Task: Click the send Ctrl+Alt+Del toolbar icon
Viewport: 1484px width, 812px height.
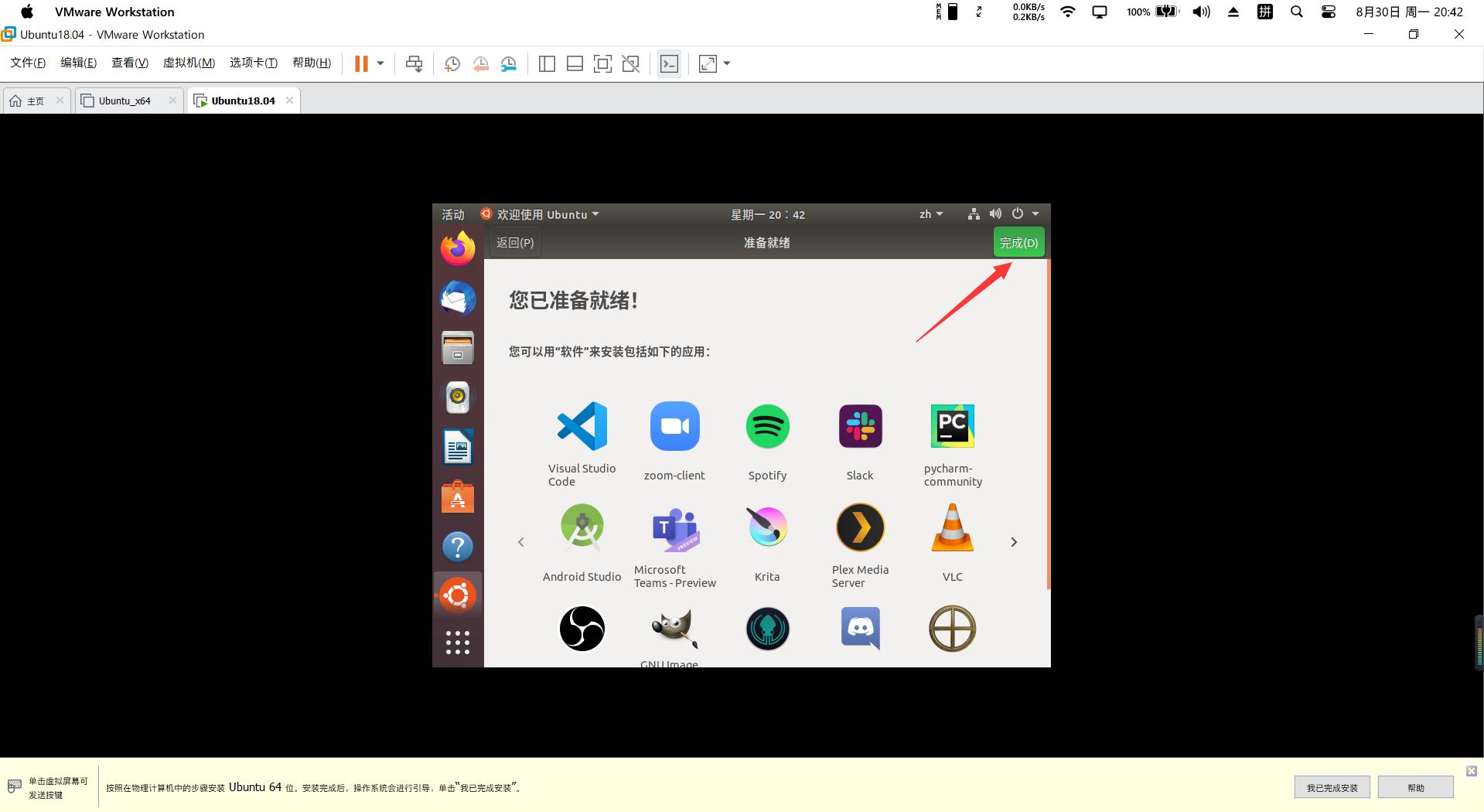Action: (414, 63)
